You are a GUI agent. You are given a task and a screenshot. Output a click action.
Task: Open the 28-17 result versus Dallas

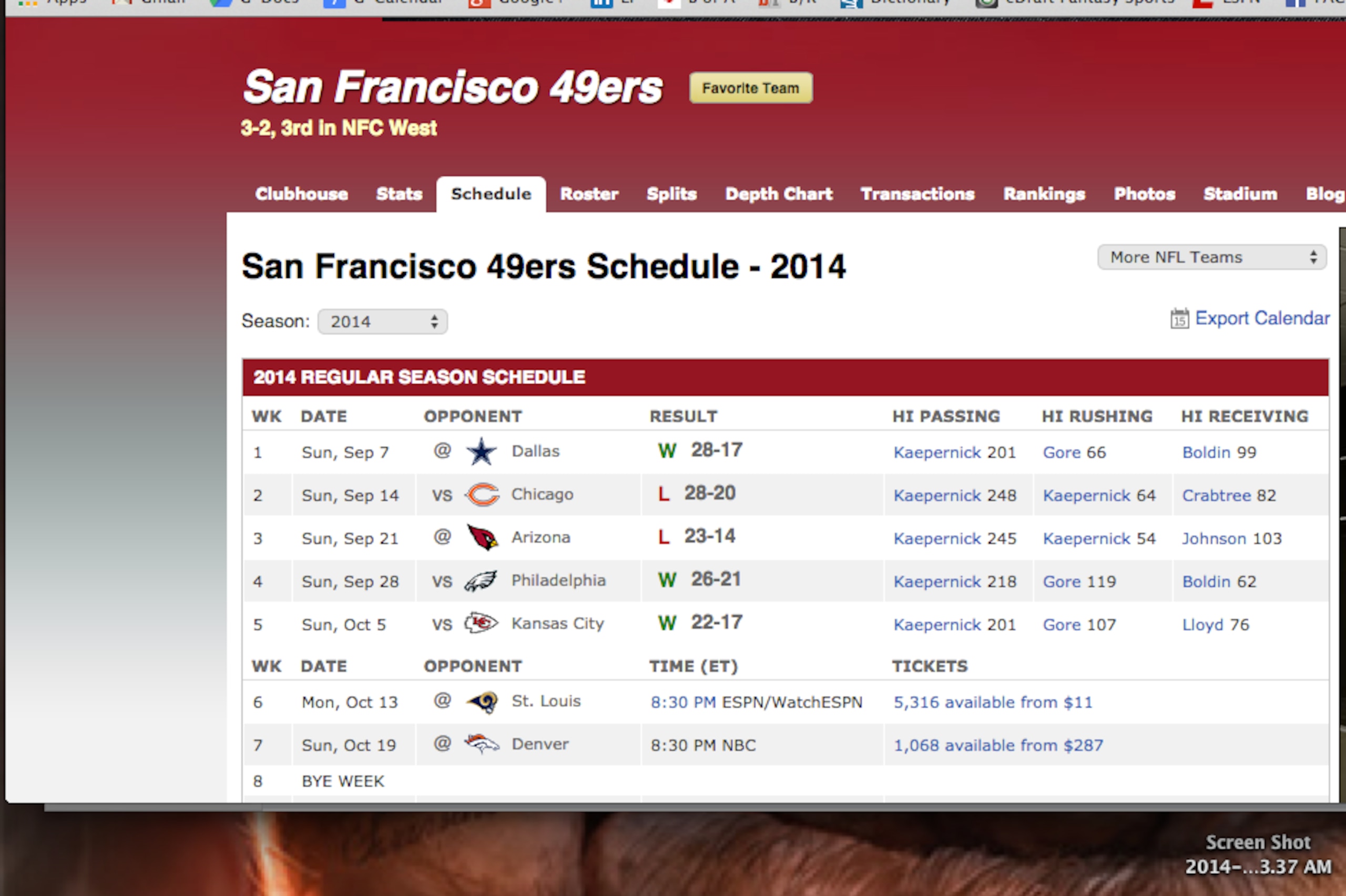[x=717, y=450]
